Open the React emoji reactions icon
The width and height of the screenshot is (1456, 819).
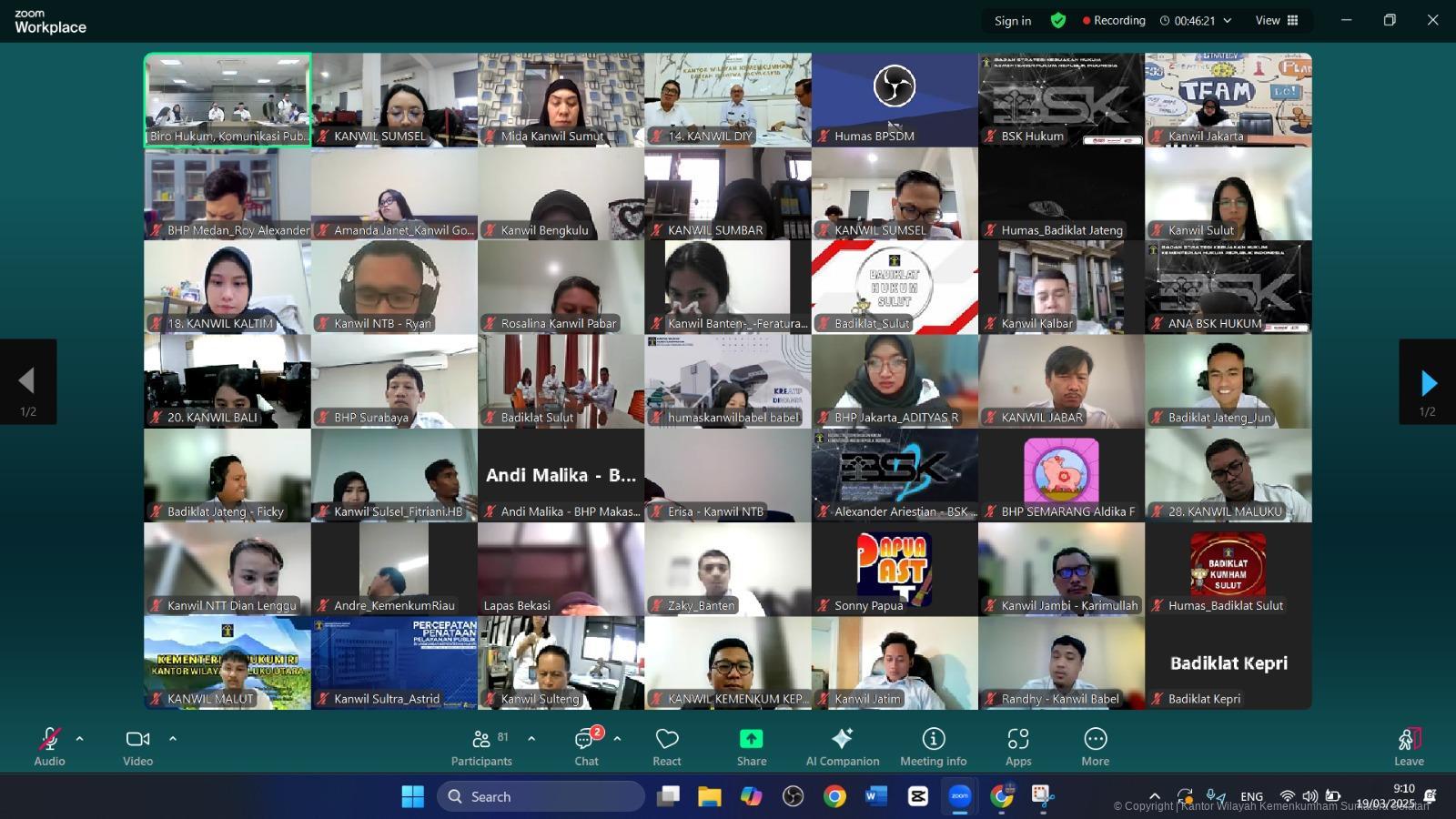click(x=667, y=739)
